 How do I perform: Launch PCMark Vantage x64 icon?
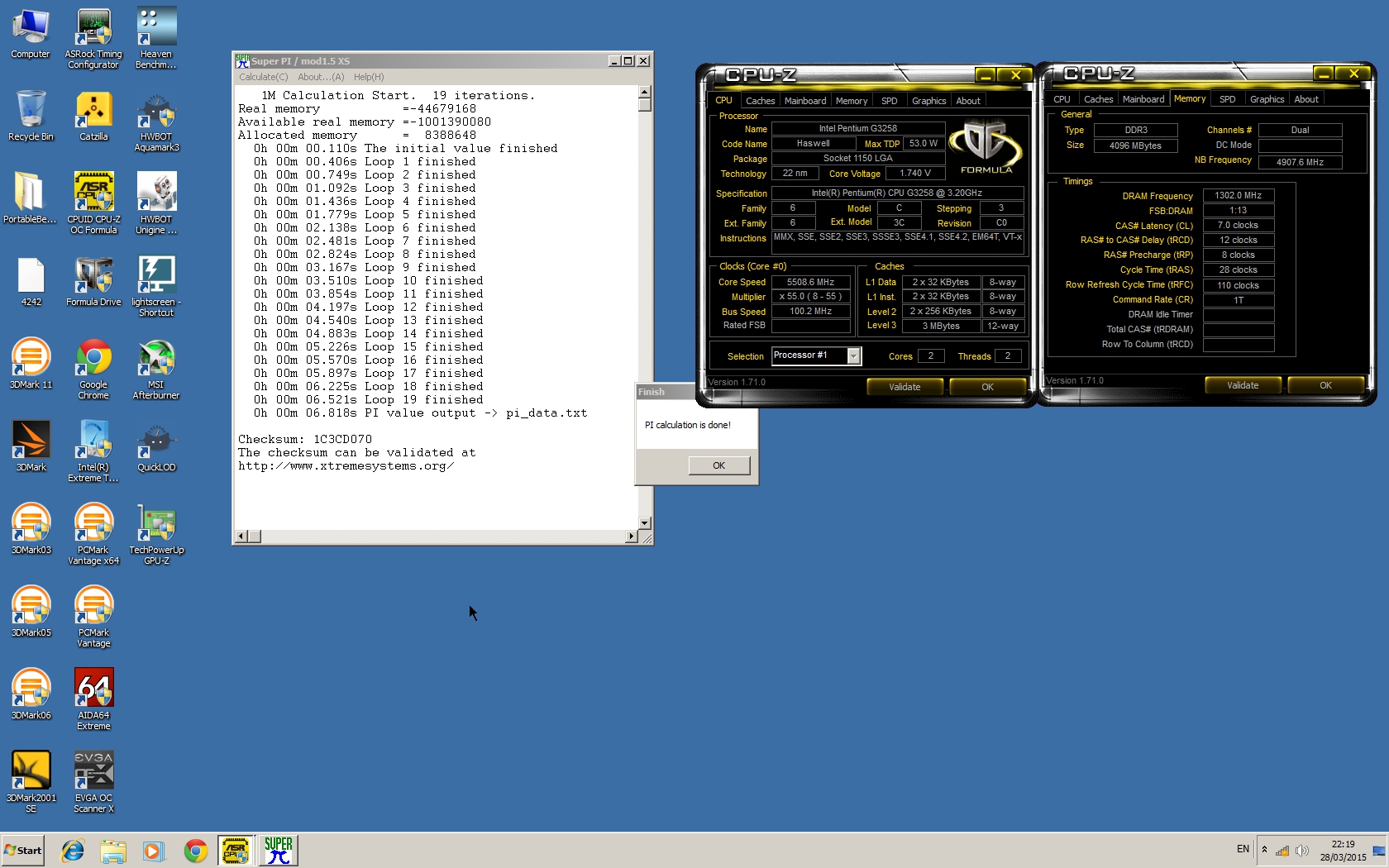[x=93, y=534]
